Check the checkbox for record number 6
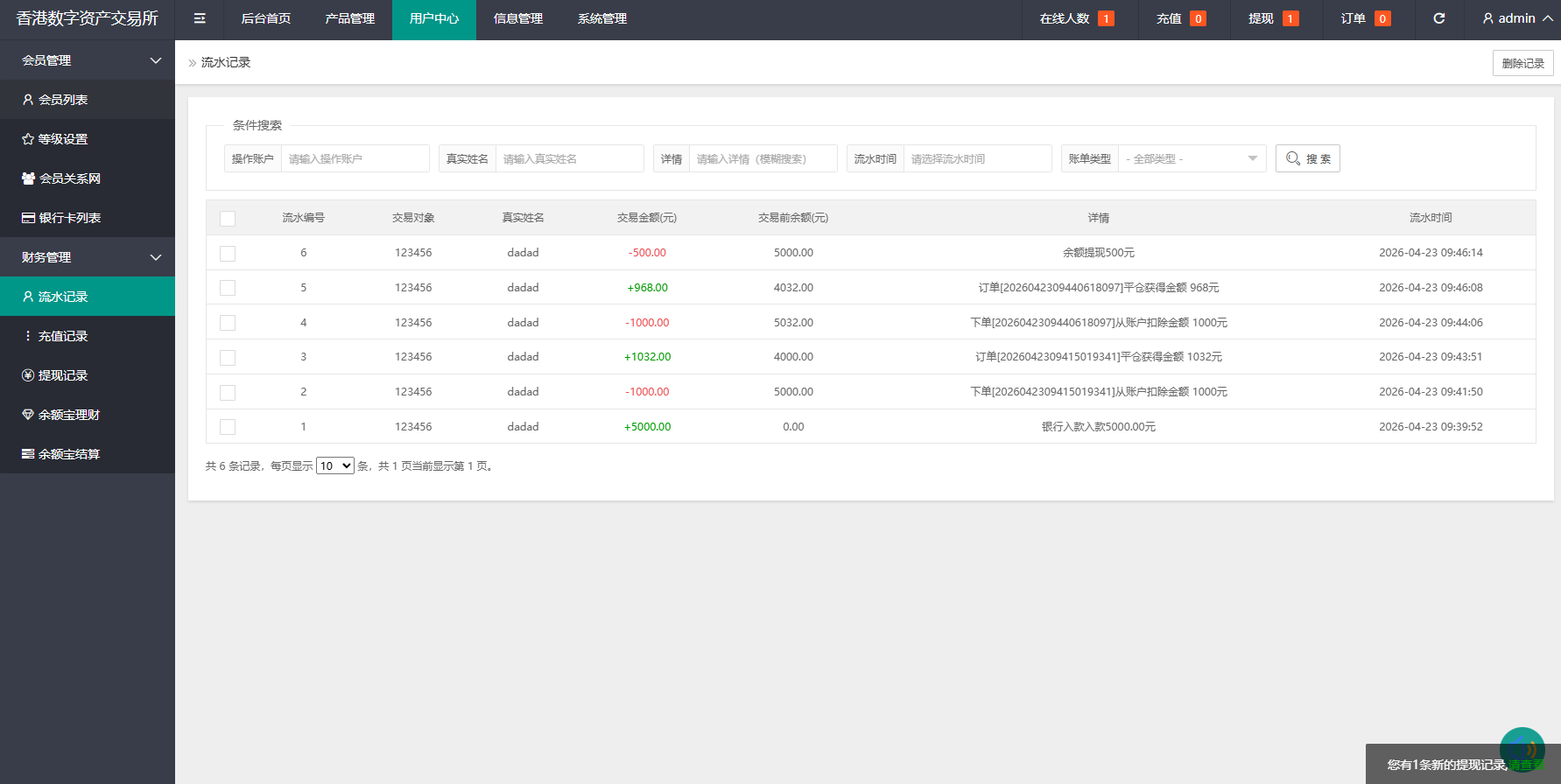 coord(228,253)
